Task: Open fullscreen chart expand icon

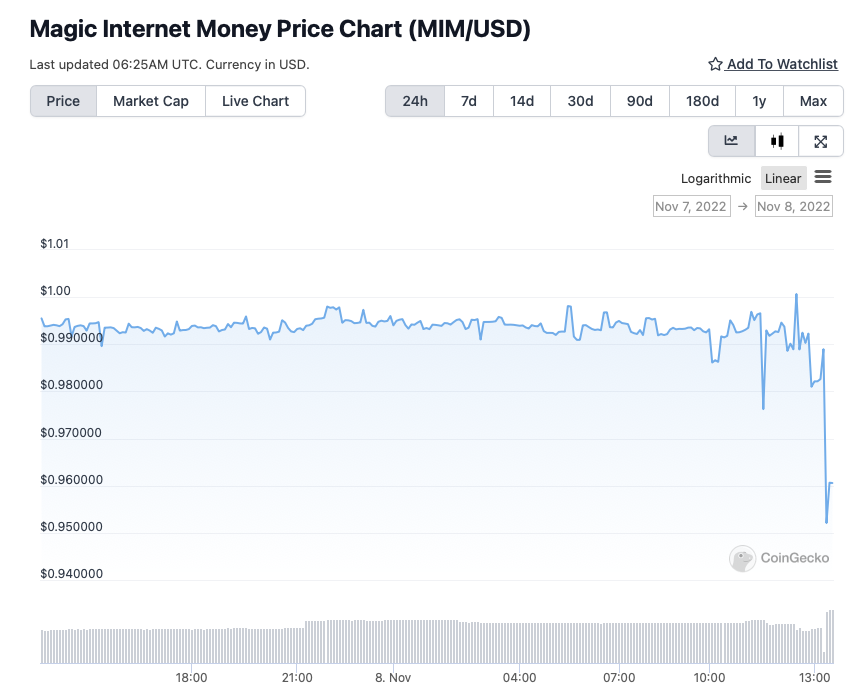Action: click(820, 141)
